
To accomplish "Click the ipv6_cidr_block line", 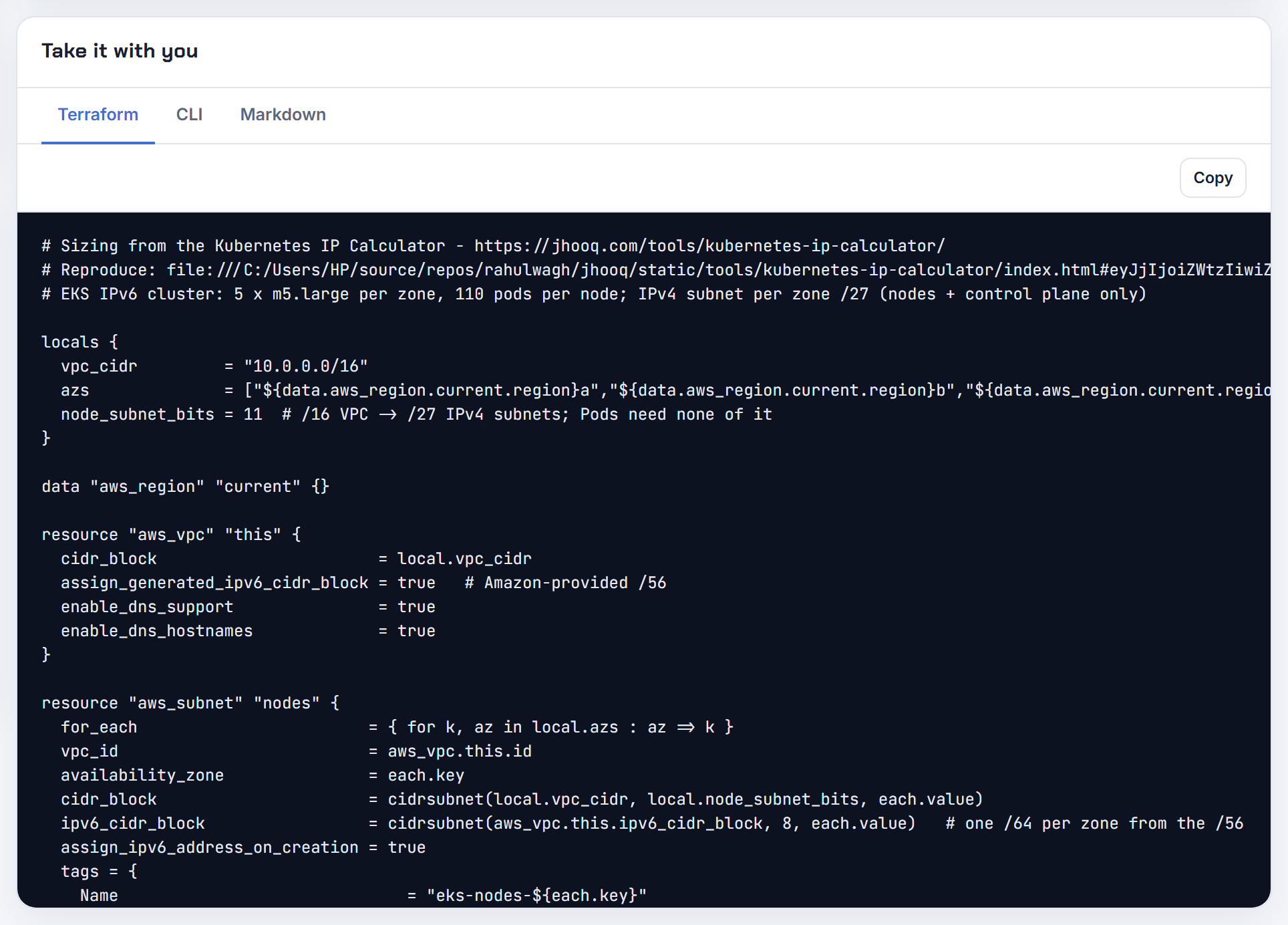I will coord(652,823).
